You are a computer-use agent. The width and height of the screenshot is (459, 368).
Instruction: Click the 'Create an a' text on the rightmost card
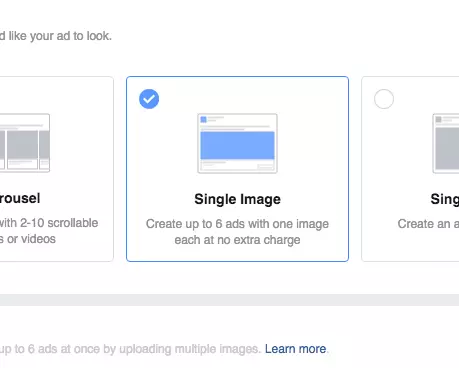pyautogui.click(x=428, y=224)
